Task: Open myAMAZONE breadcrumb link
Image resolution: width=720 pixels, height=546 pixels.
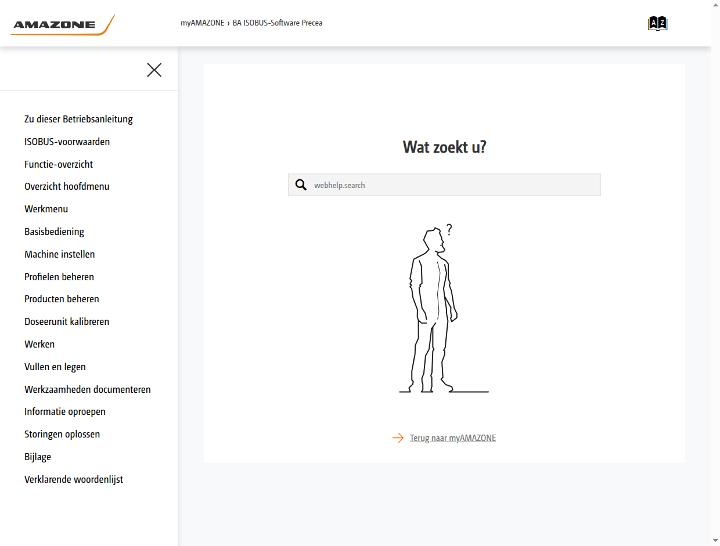Action: click(202, 23)
